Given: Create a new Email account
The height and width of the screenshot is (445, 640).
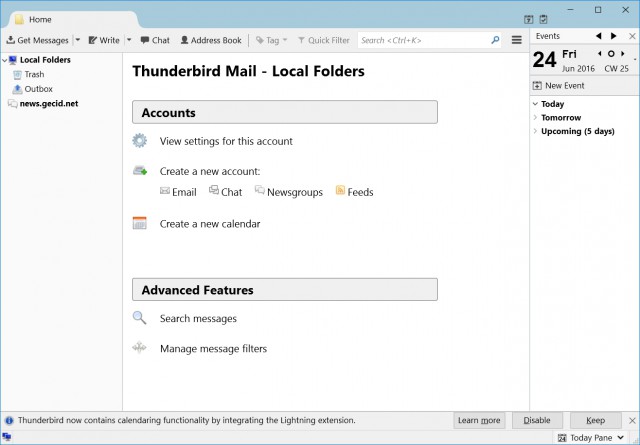Looking at the screenshot, I should 178,192.
